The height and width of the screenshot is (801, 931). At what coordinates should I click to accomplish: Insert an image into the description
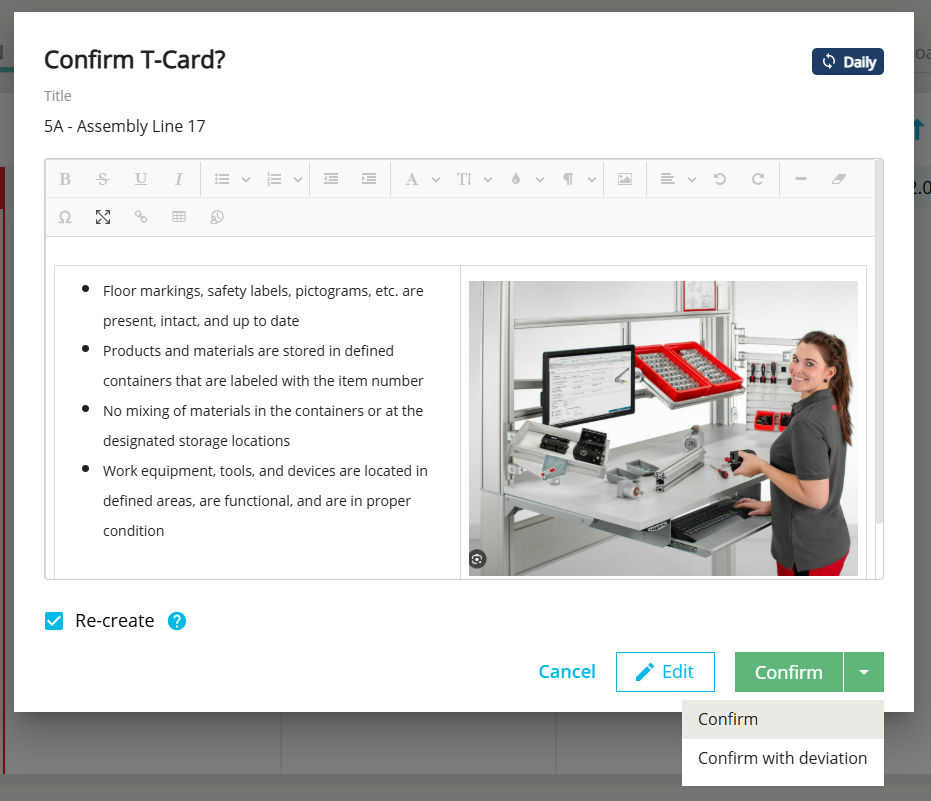(x=624, y=179)
